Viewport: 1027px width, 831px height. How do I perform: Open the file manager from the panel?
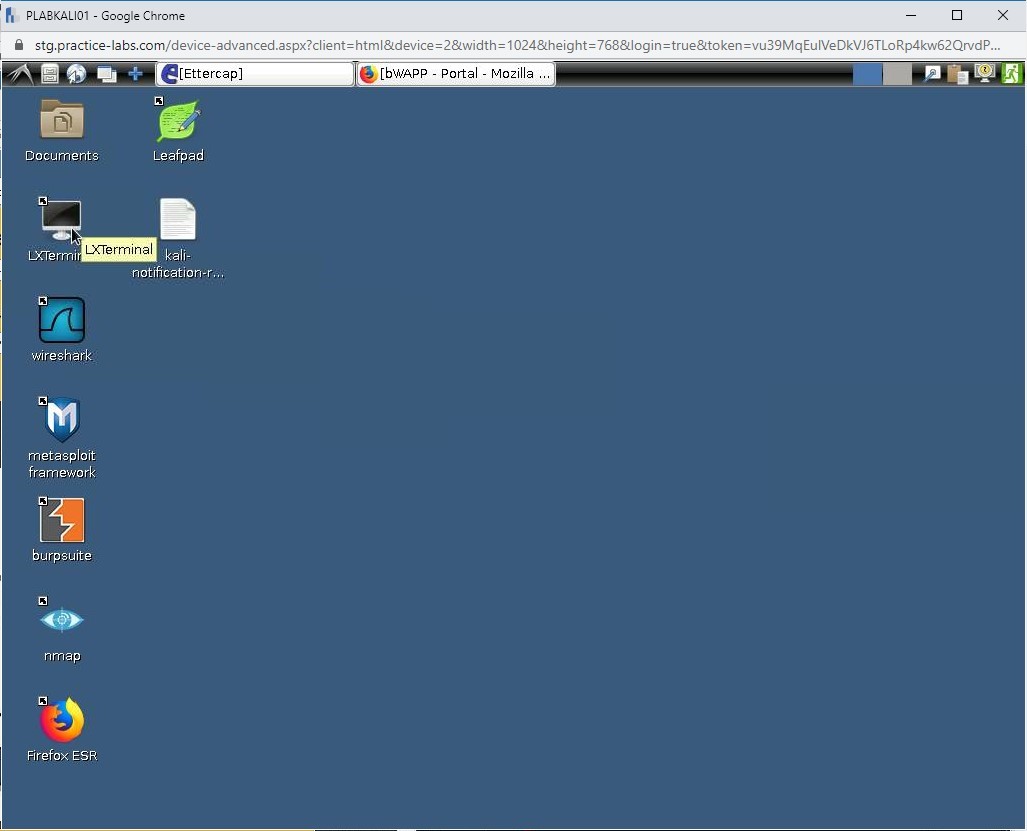[49, 73]
